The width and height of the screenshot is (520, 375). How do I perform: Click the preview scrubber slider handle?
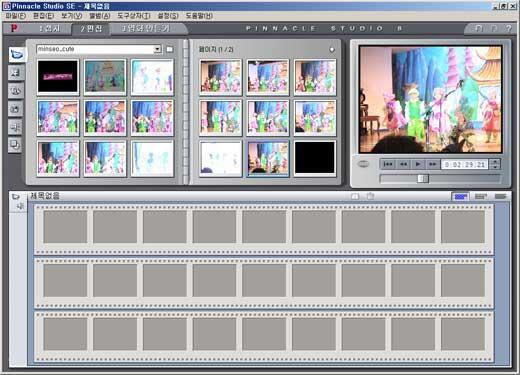pos(423,179)
